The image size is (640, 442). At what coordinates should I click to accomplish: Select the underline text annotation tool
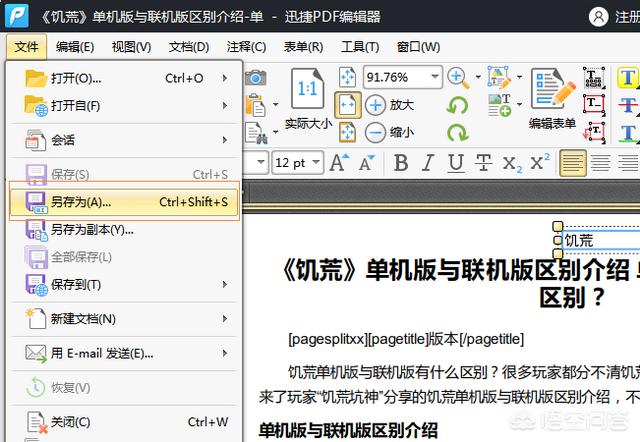(628, 133)
